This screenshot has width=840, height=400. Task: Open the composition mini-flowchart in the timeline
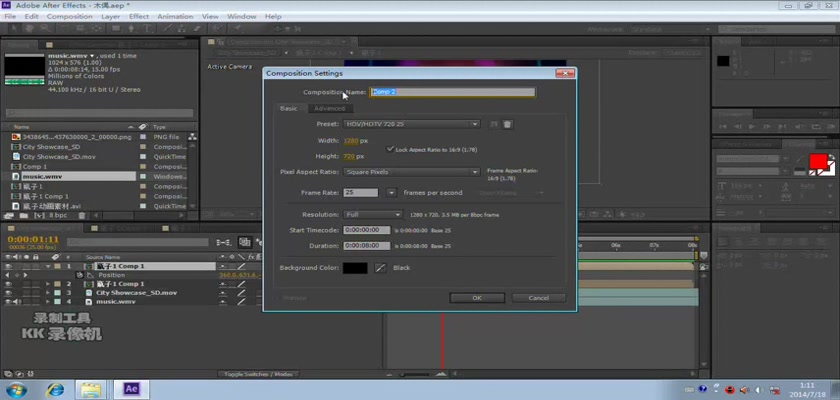coord(223,243)
